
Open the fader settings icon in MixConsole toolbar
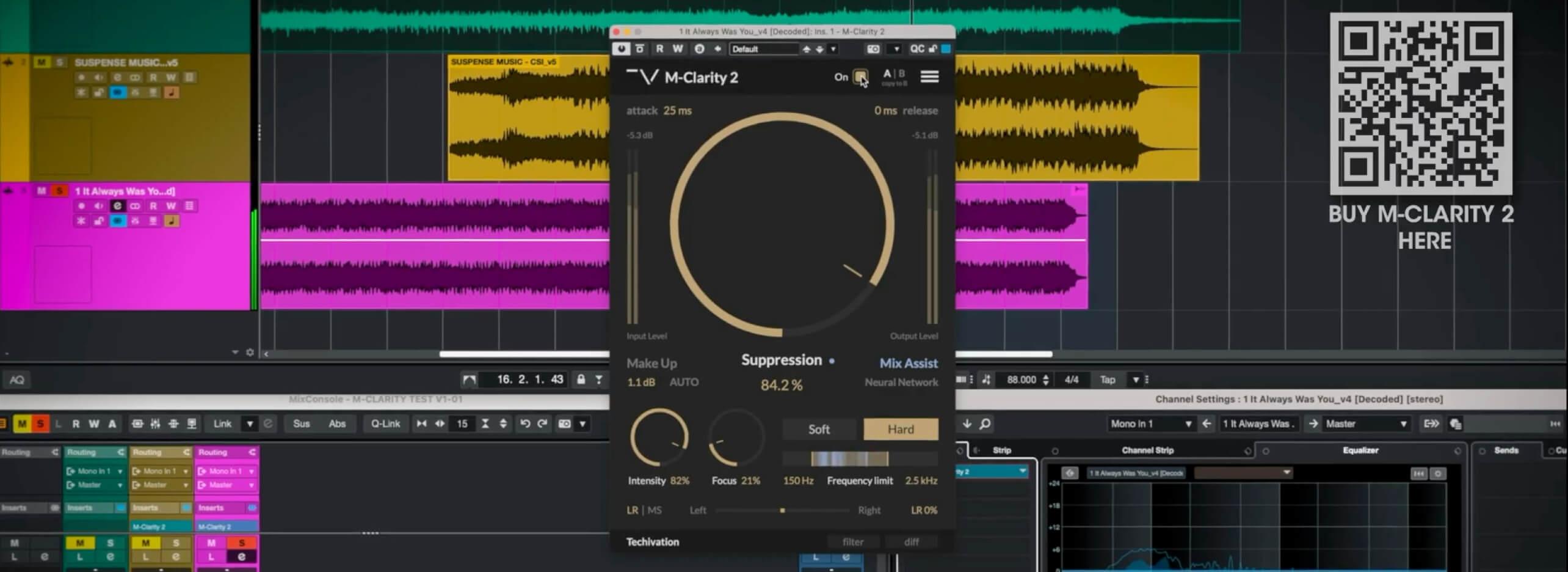[156, 424]
